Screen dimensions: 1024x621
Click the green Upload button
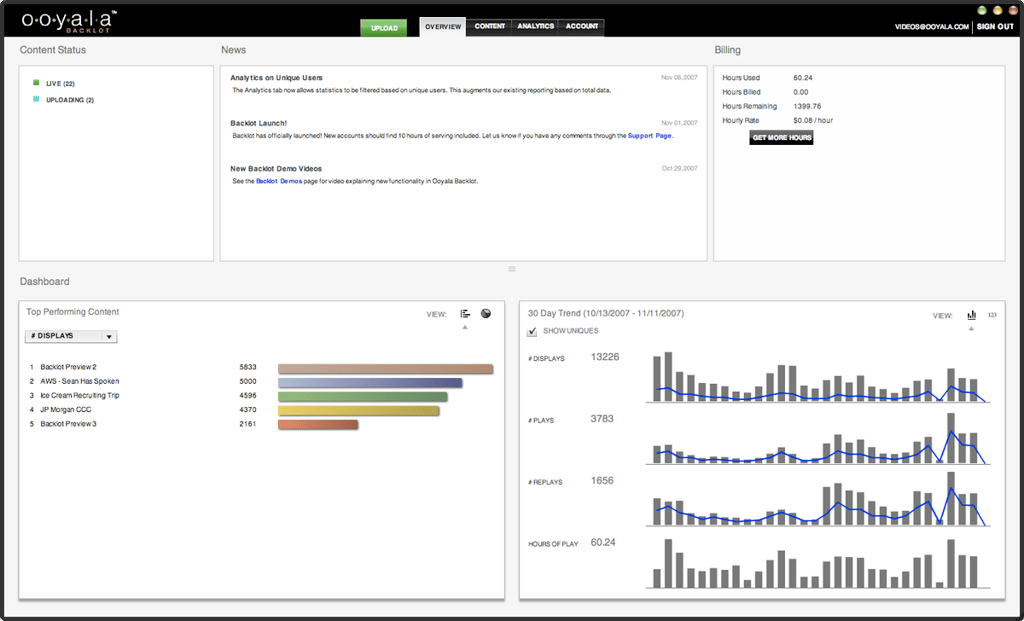tap(384, 28)
